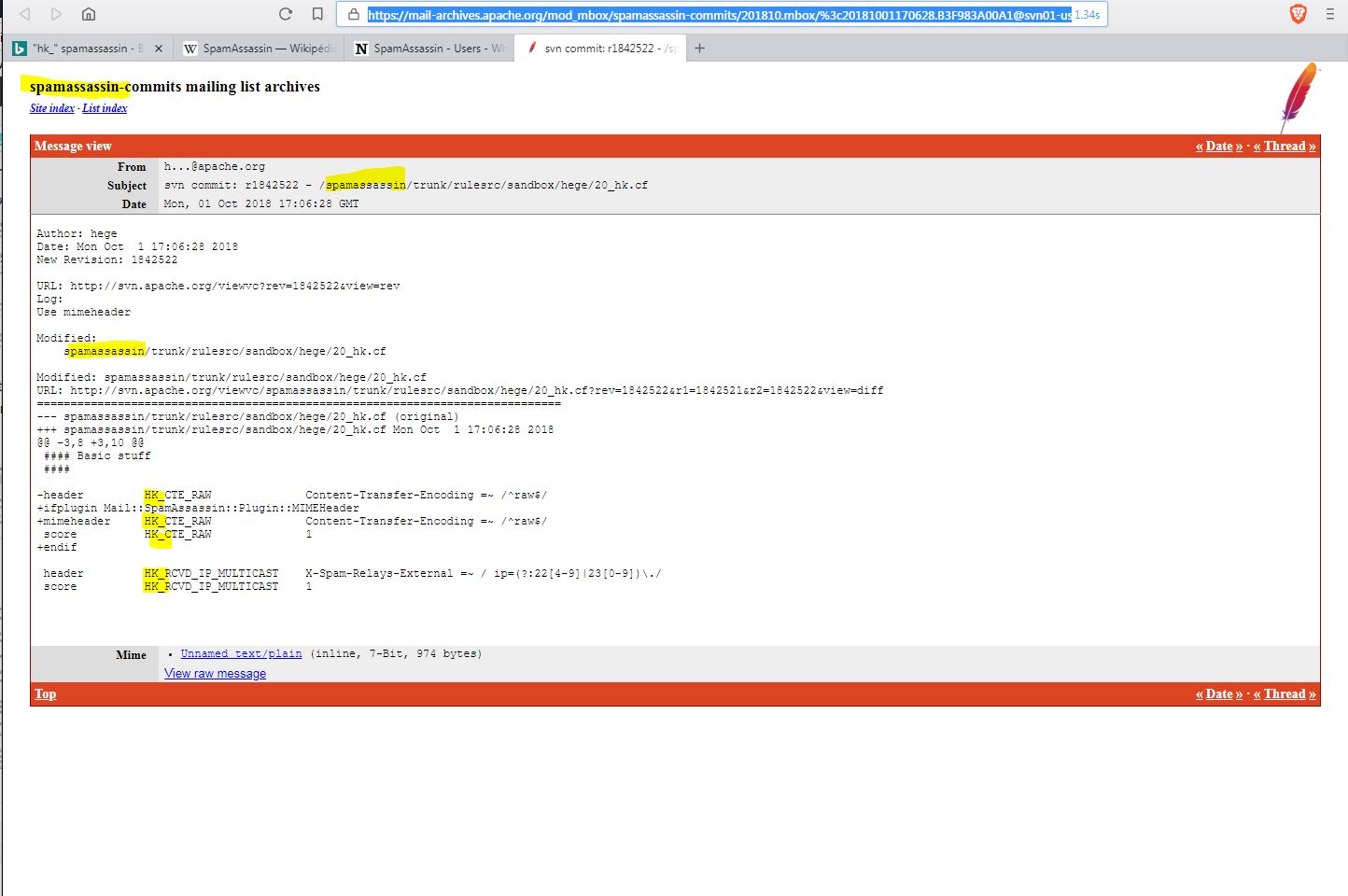Click the "Author: hege" line
The height and width of the screenshot is (896, 1348).
pos(77,234)
